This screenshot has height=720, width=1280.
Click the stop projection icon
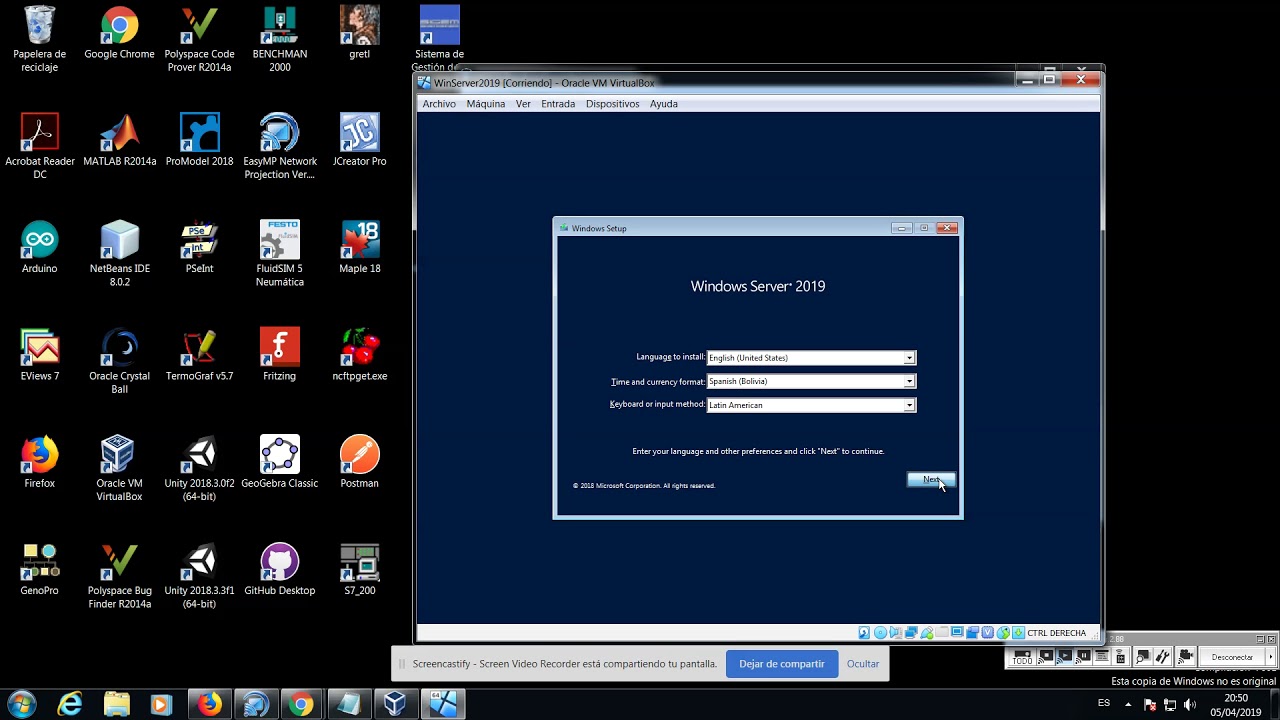coord(1045,657)
